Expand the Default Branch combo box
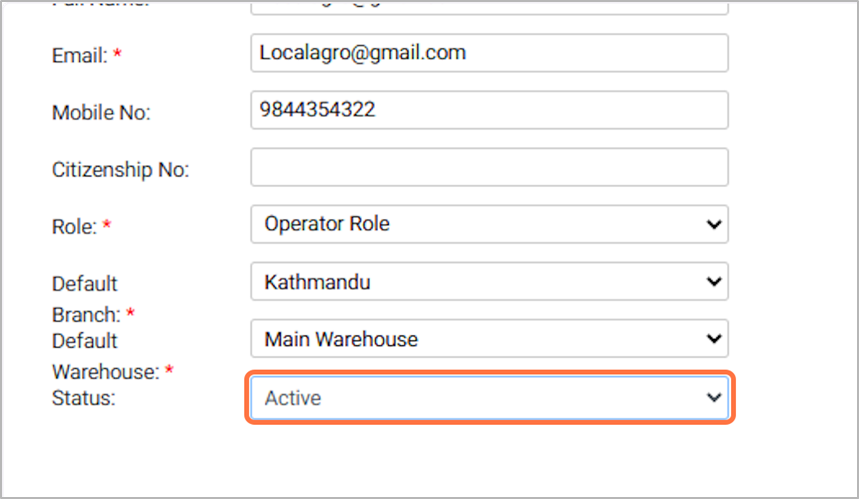The image size is (859, 499). click(x=480, y=282)
